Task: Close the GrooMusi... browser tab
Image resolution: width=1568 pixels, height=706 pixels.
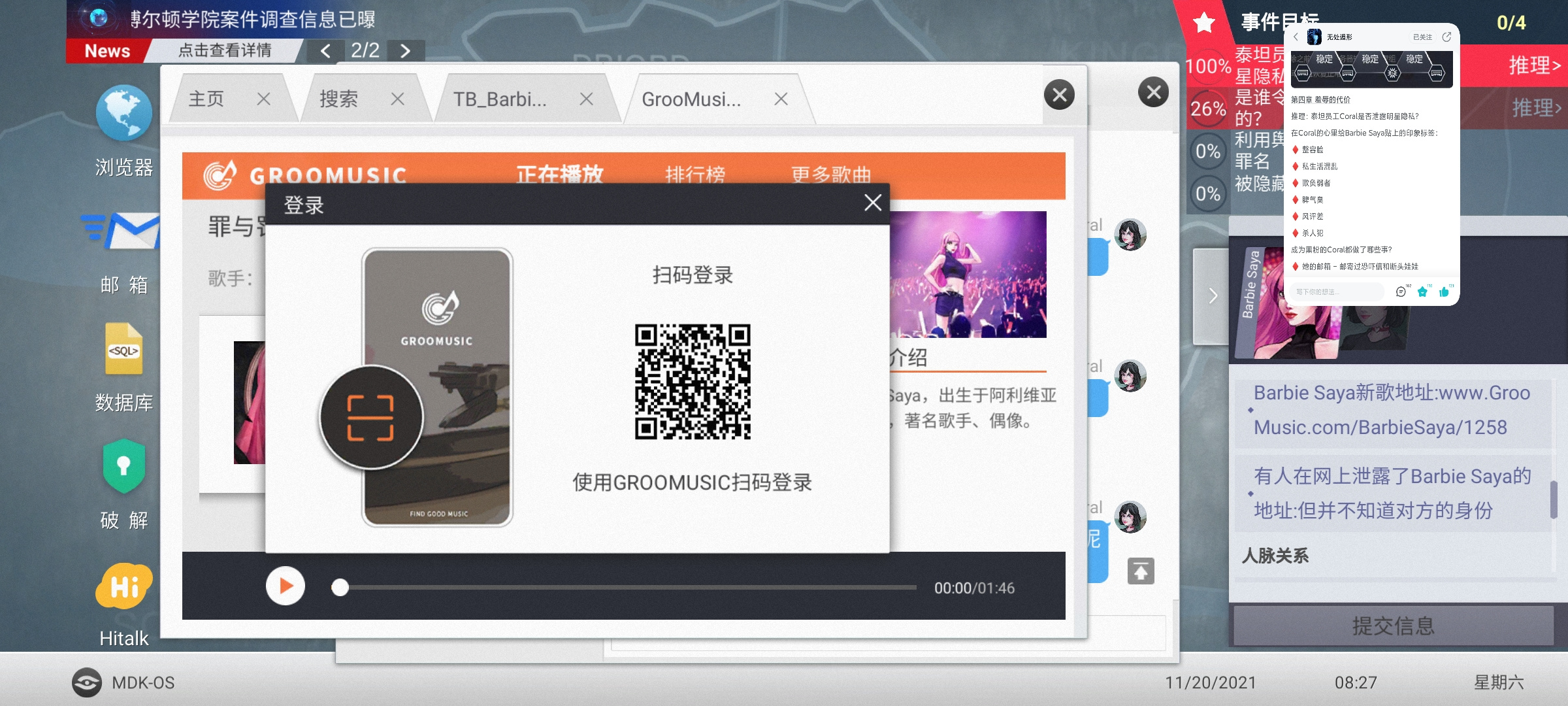Action: [781, 99]
